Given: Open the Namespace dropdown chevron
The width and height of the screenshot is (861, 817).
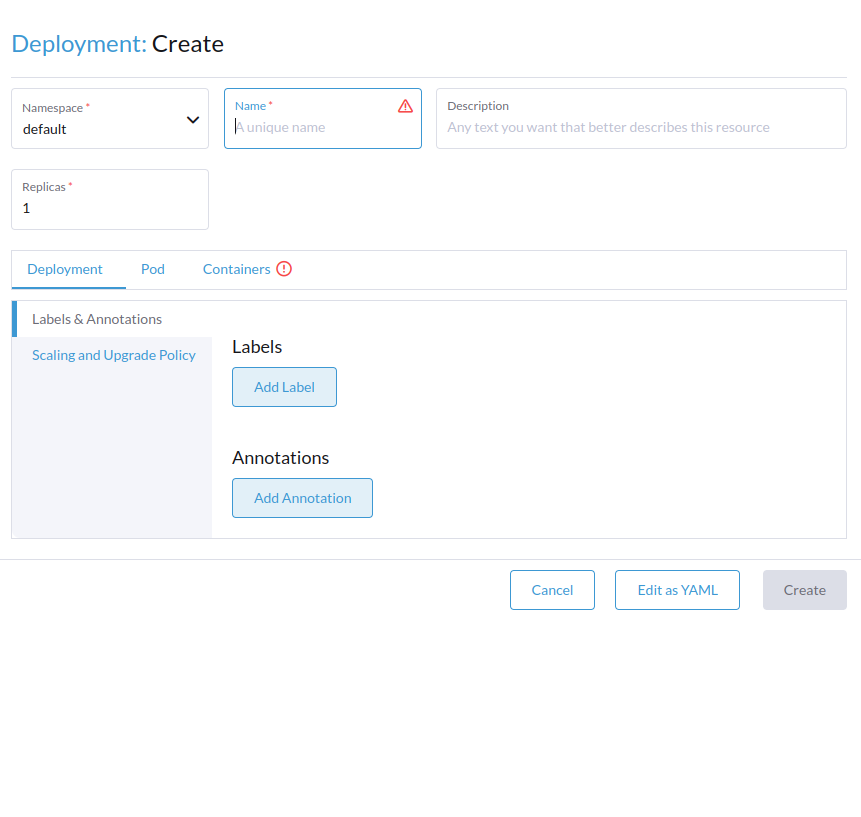Looking at the screenshot, I should tap(192, 118).
